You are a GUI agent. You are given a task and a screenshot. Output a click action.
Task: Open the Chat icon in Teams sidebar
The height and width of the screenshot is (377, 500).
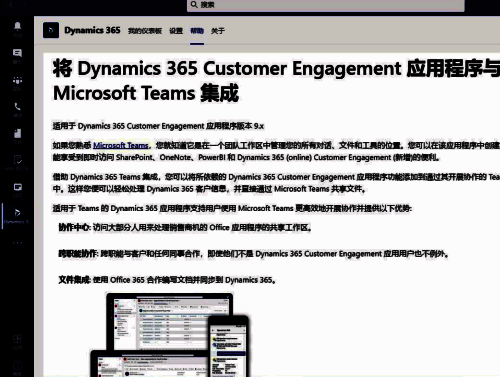click(17, 53)
